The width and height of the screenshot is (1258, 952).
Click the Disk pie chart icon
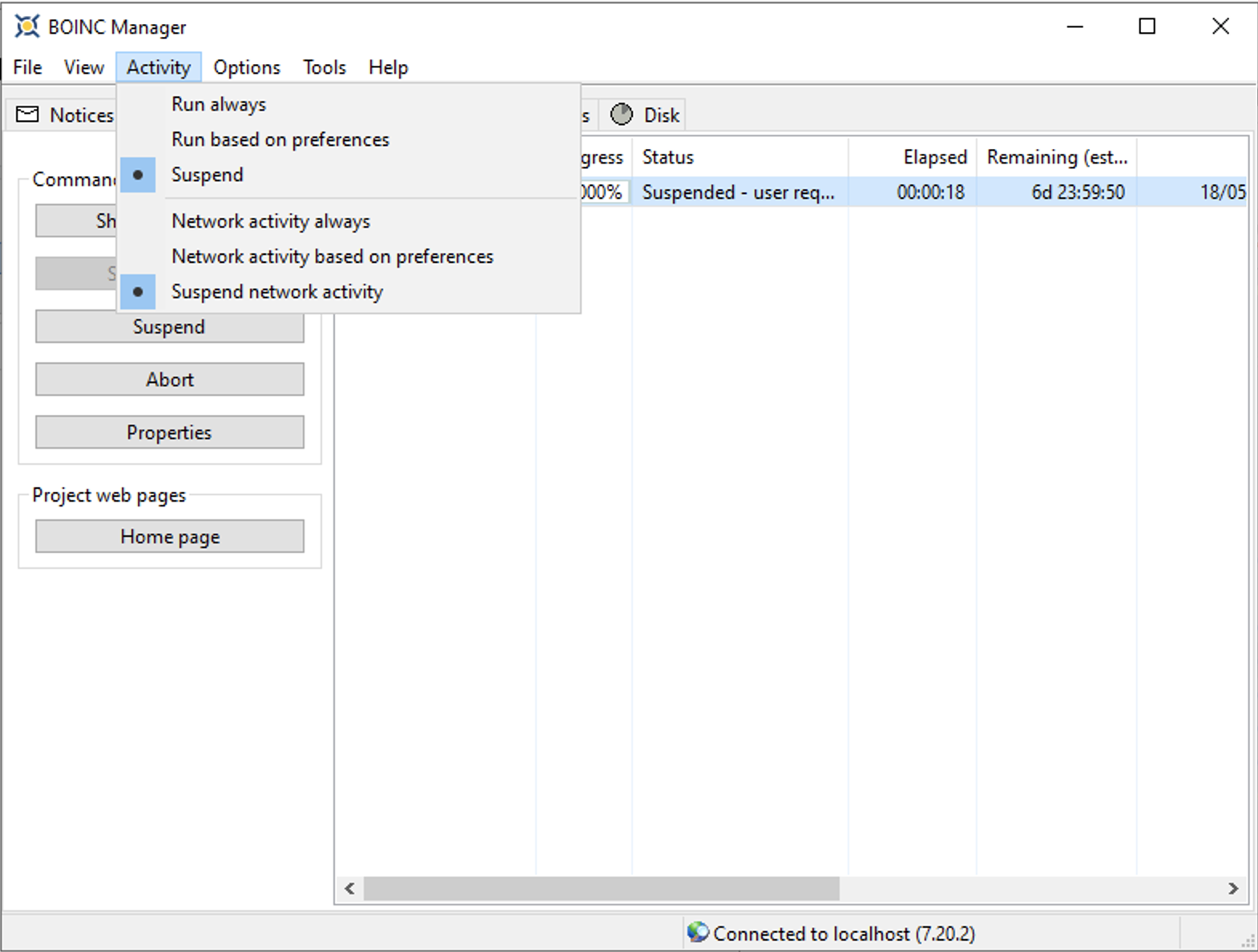(621, 115)
